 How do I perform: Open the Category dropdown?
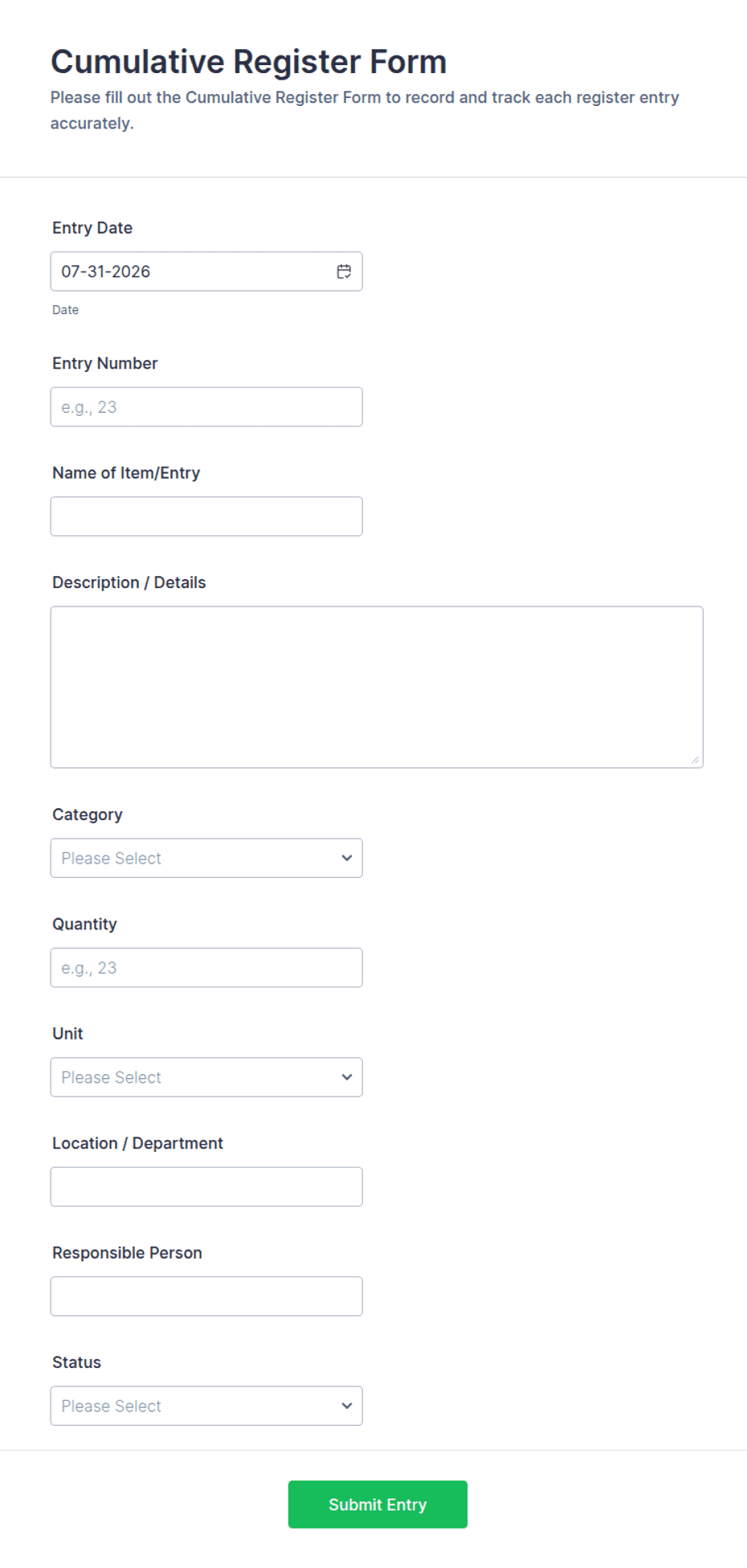206,859
